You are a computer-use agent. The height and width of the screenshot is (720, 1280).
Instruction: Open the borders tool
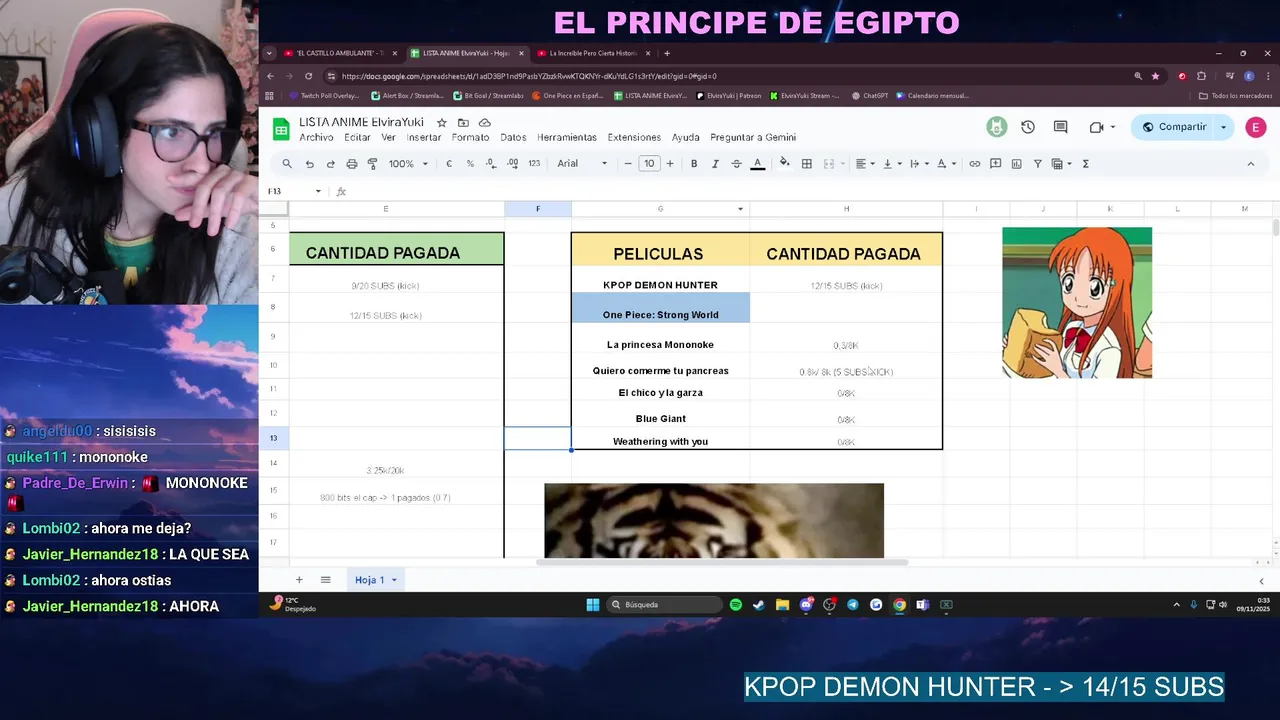(x=806, y=164)
